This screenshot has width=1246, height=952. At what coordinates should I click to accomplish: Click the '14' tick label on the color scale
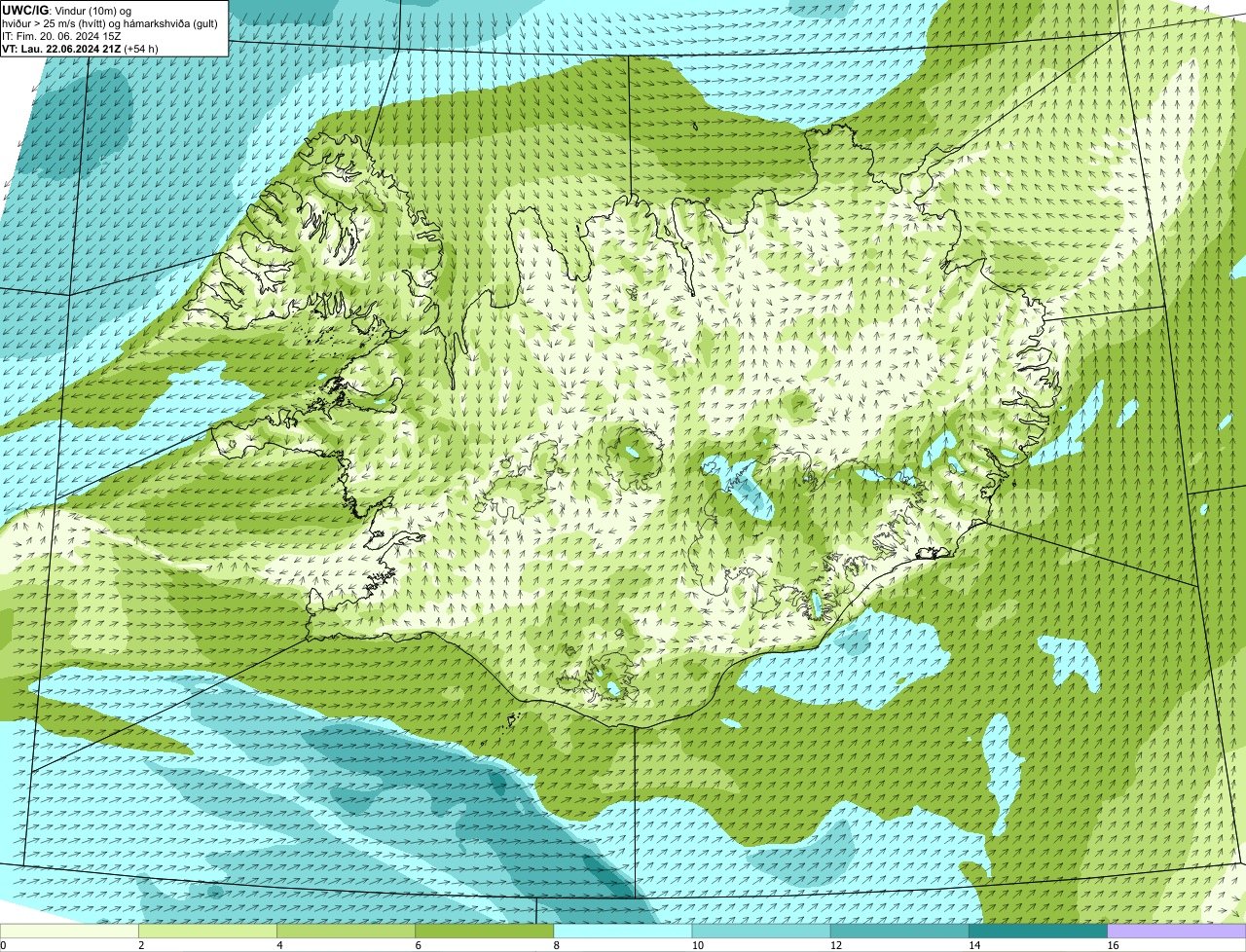974,945
